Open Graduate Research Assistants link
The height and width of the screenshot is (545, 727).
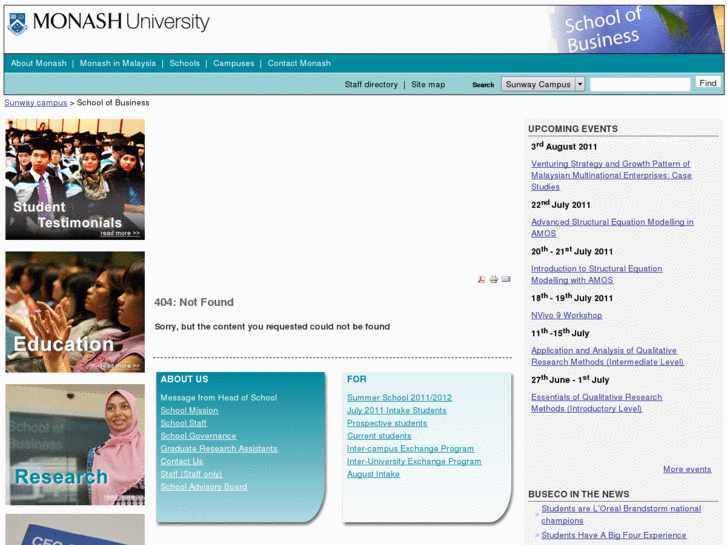point(219,449)
